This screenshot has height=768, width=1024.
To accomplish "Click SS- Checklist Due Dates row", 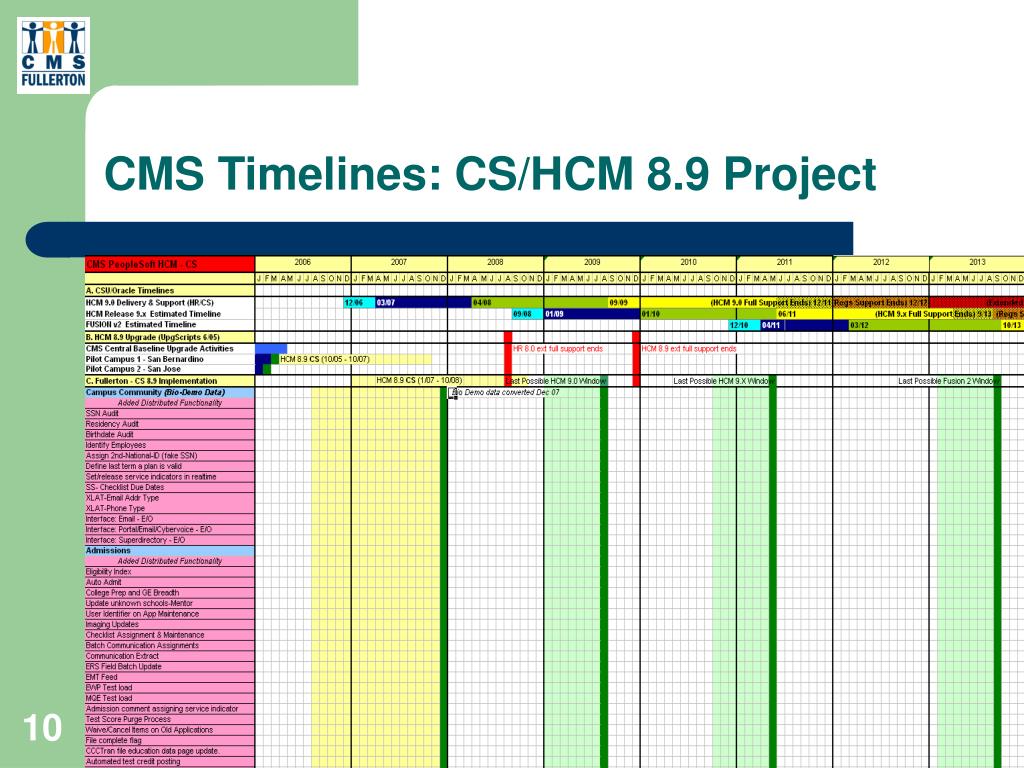I will pos(170,487).
